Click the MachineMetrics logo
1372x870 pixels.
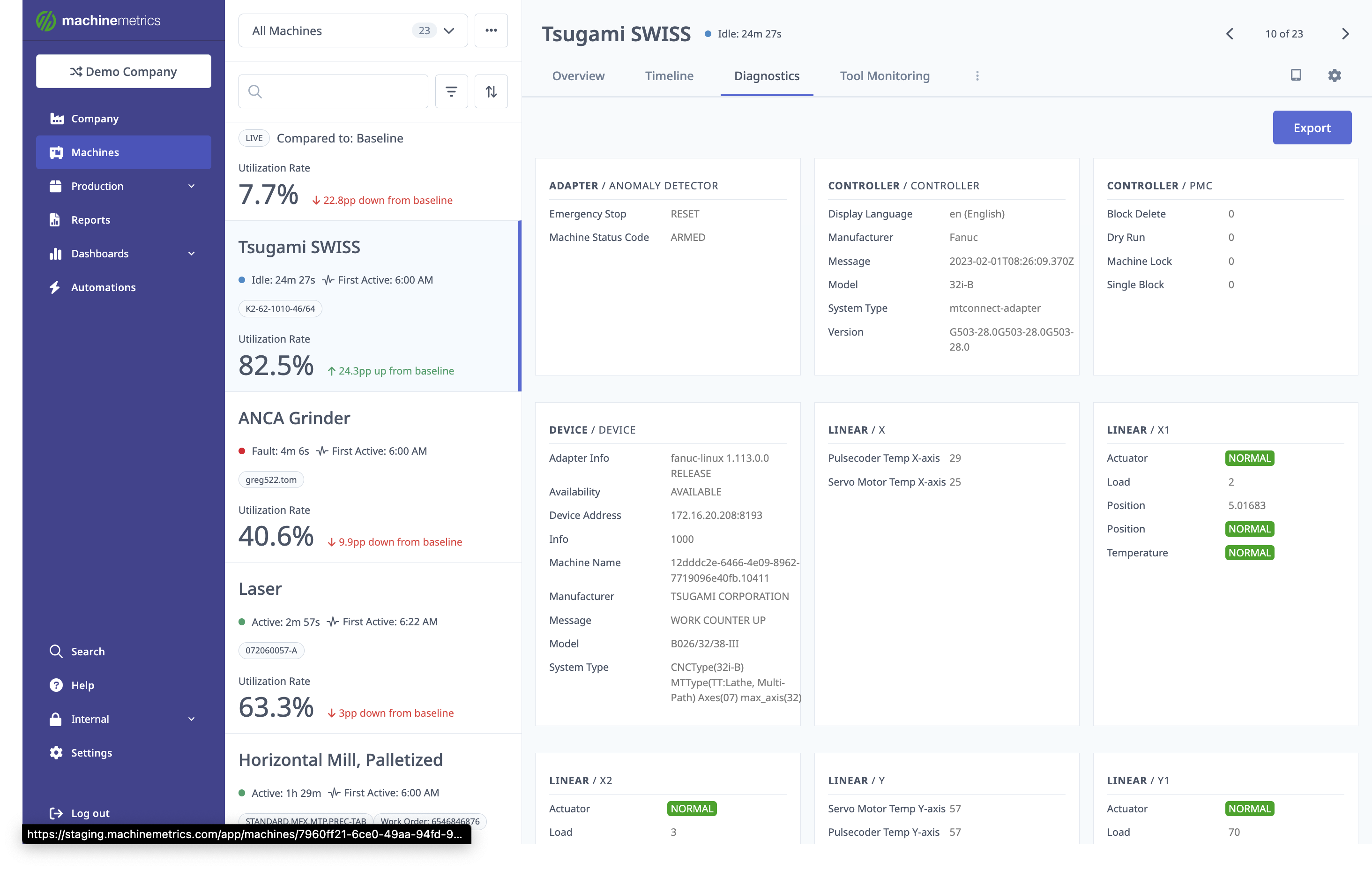click(x=98, y=21)
